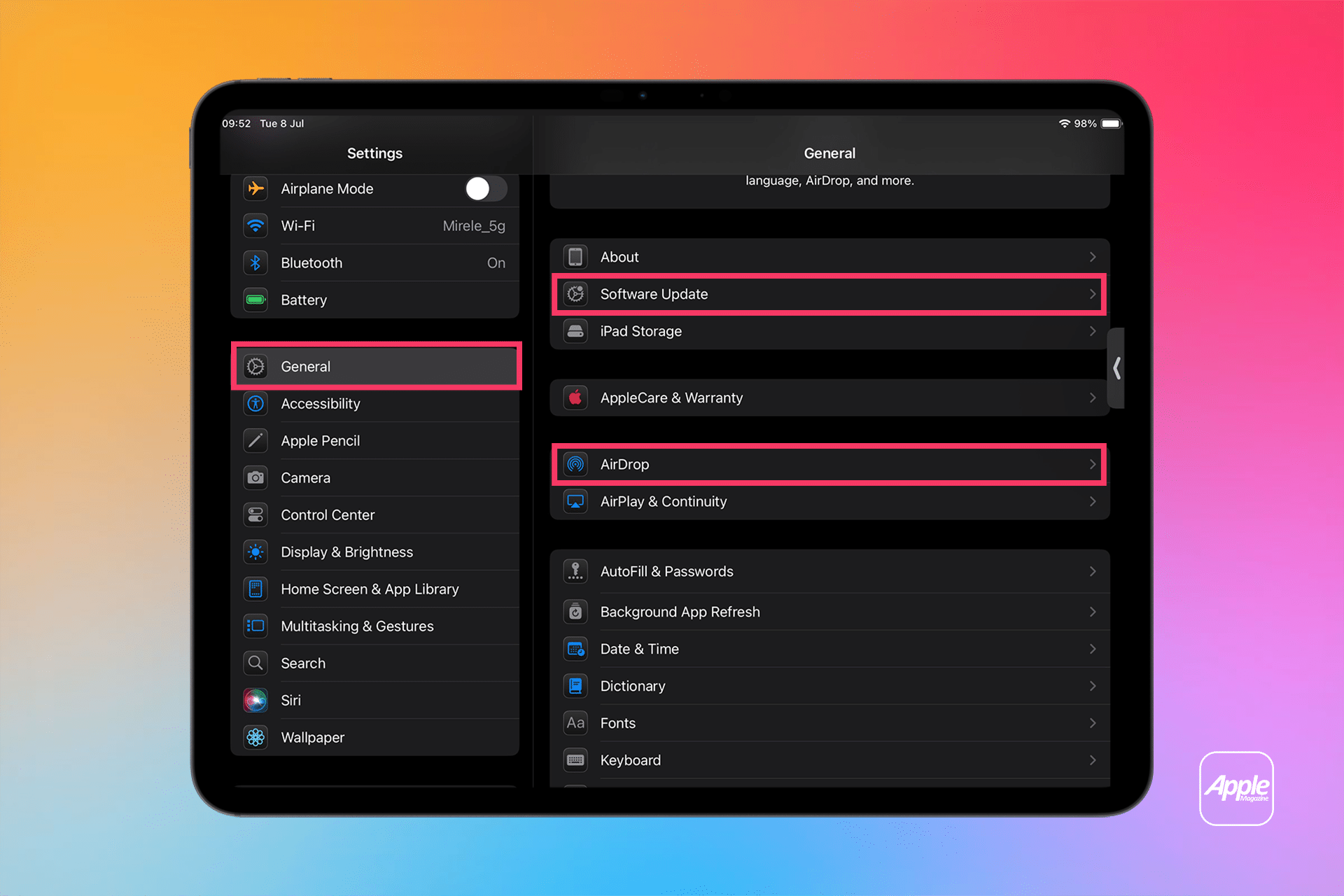Open Background App Refresh settings
This screenshot has height=896, width=1344.
click(829, 612)
